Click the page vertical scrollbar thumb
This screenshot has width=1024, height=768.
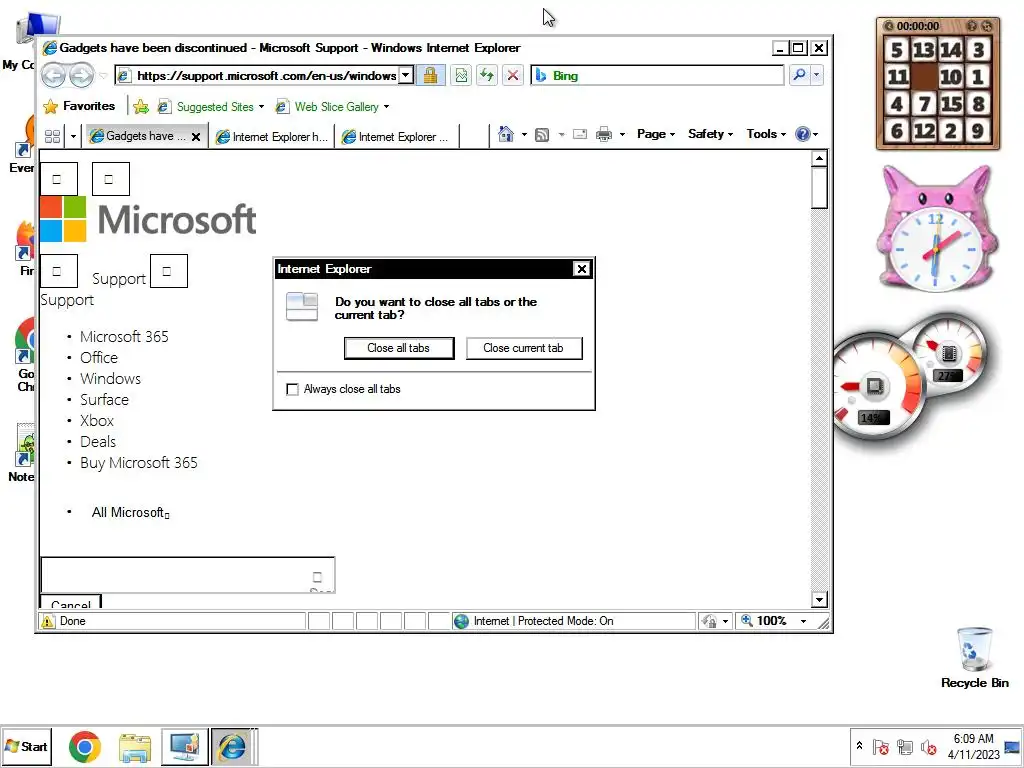pyautogui.click(x=819, y=188)
